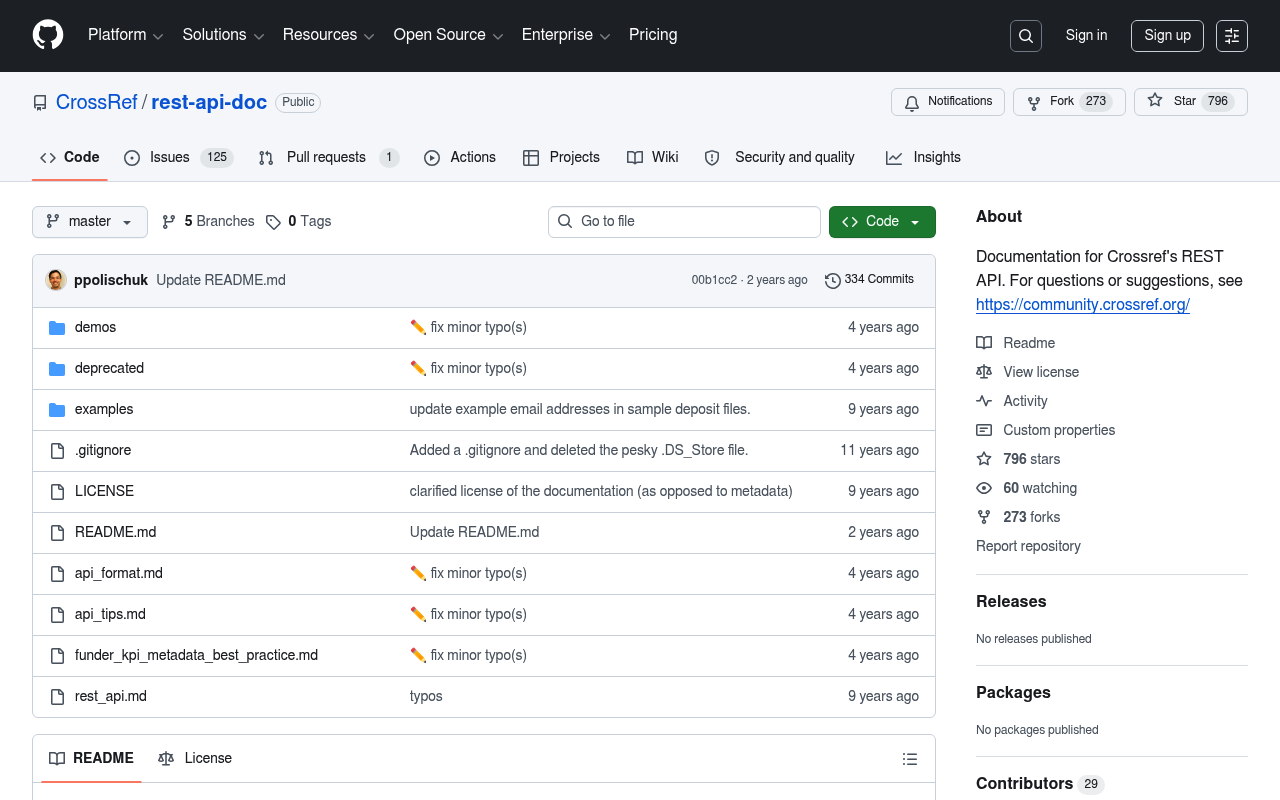1280x800 pixels.
Task: Open api_format.md file
Action: (119, 573)
